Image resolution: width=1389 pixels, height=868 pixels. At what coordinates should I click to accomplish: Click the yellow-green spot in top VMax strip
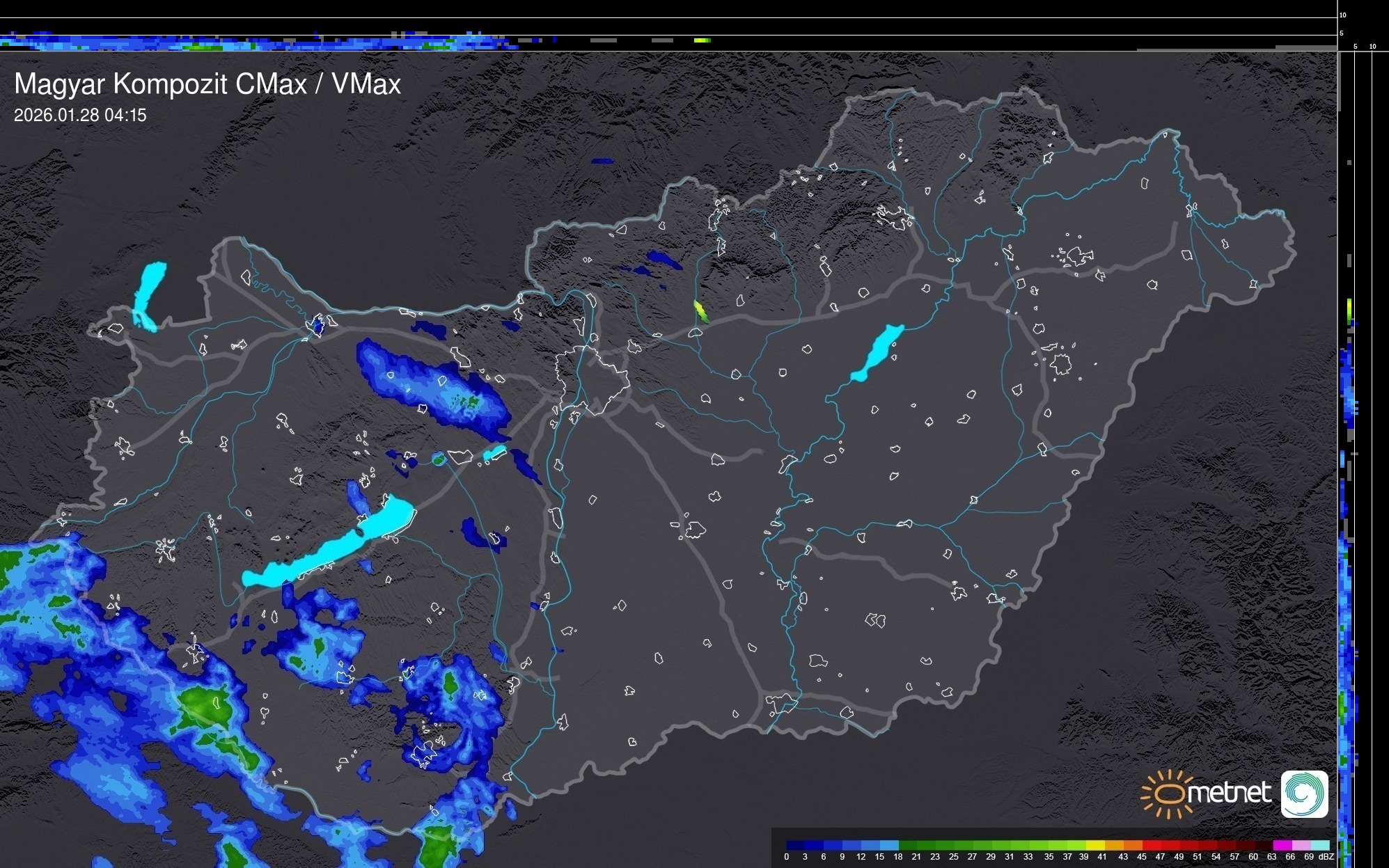point(703,40)
